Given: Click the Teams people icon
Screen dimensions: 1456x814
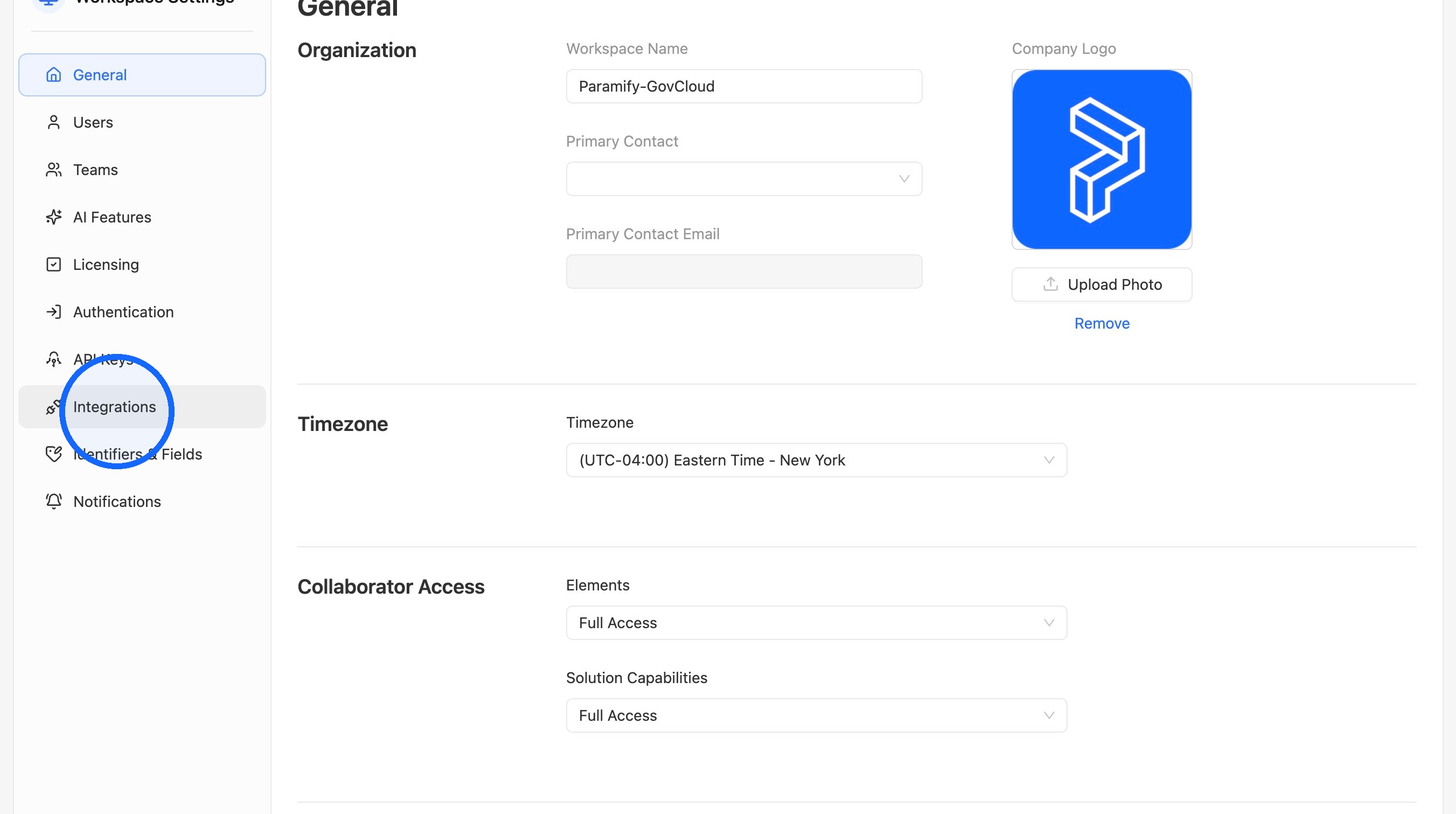Looking at the screenshot, I should point(54,170).
